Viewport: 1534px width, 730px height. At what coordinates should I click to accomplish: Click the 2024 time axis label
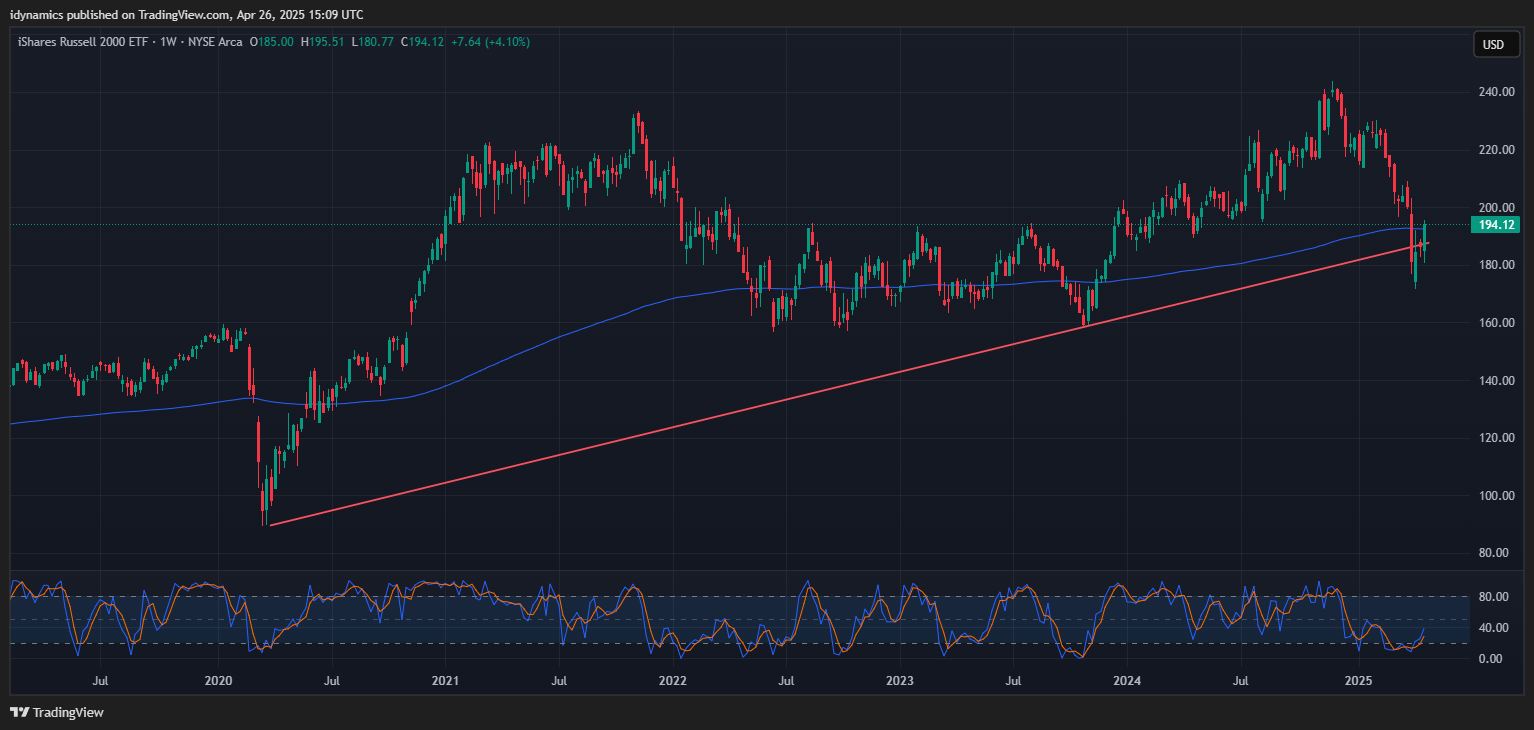point(1127,681)
